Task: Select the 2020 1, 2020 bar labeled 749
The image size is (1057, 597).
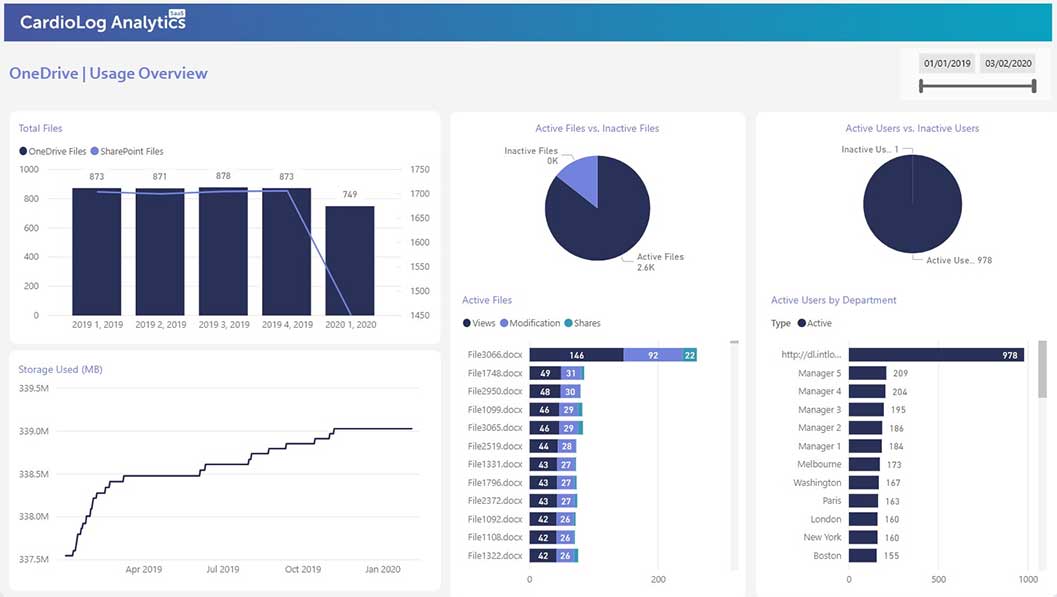Action: (x=350, y=261)
